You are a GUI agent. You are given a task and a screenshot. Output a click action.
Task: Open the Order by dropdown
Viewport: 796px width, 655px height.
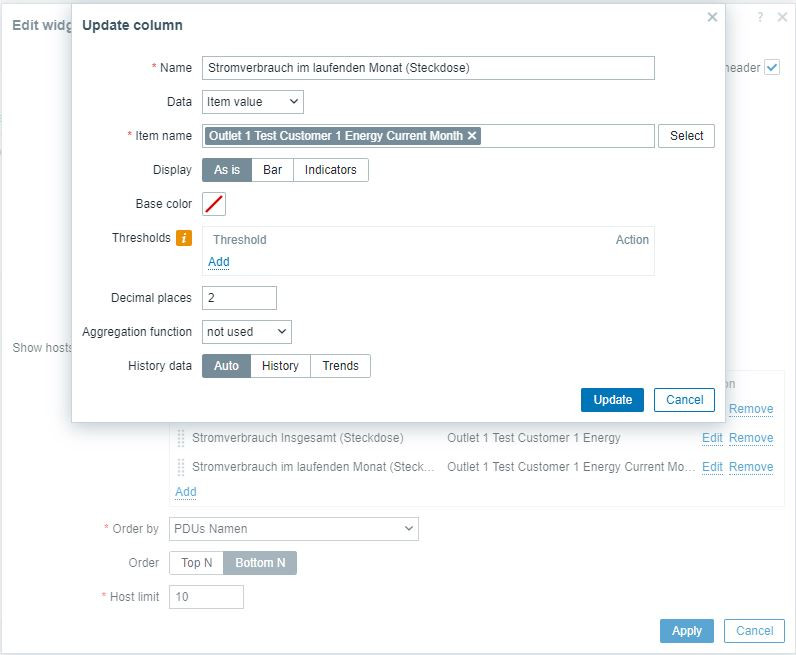click(x=294, y=528)
